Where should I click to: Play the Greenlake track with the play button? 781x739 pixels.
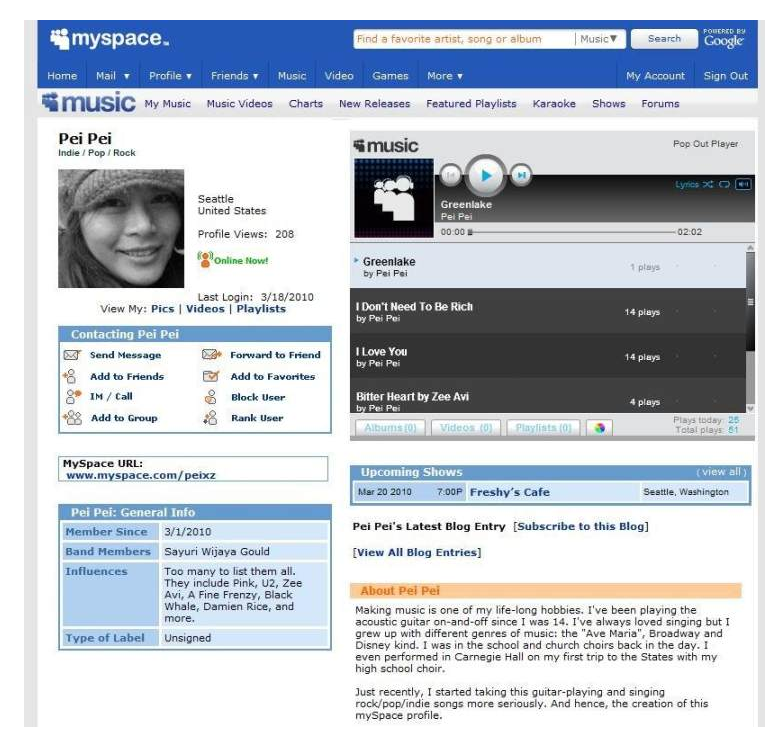pos(486,175)
